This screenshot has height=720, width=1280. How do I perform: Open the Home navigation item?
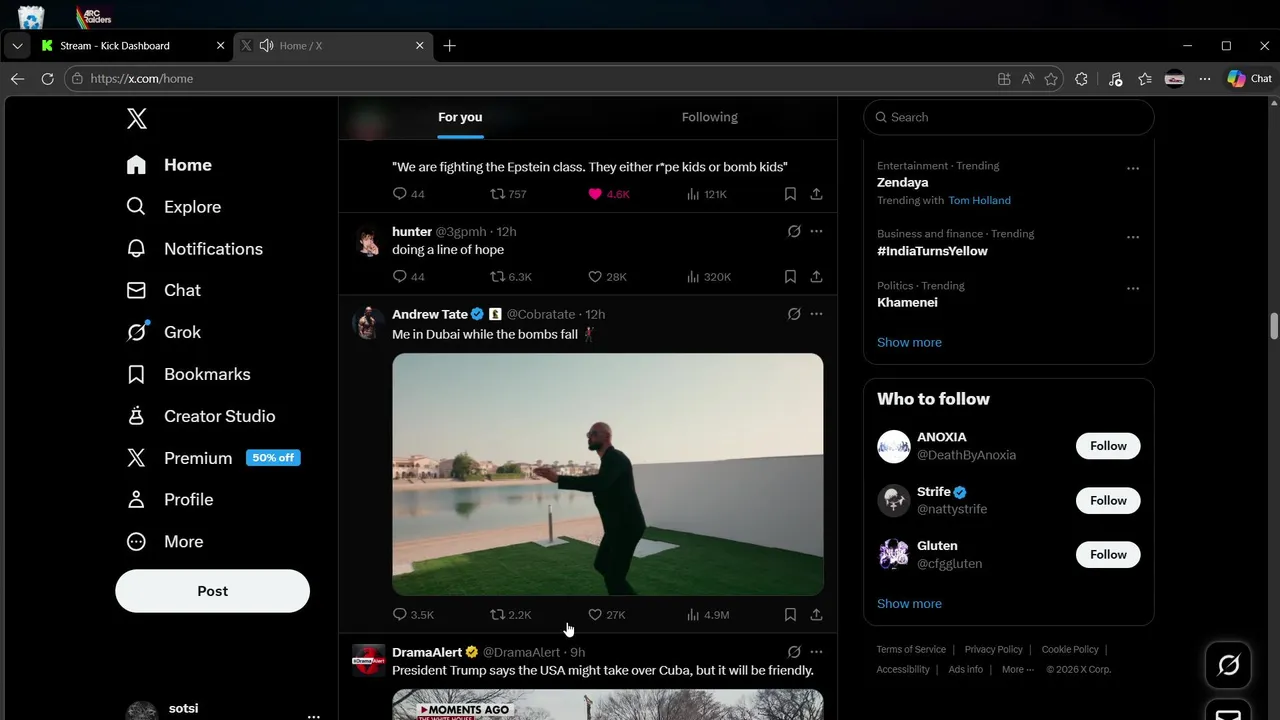(x=169, y=165)
